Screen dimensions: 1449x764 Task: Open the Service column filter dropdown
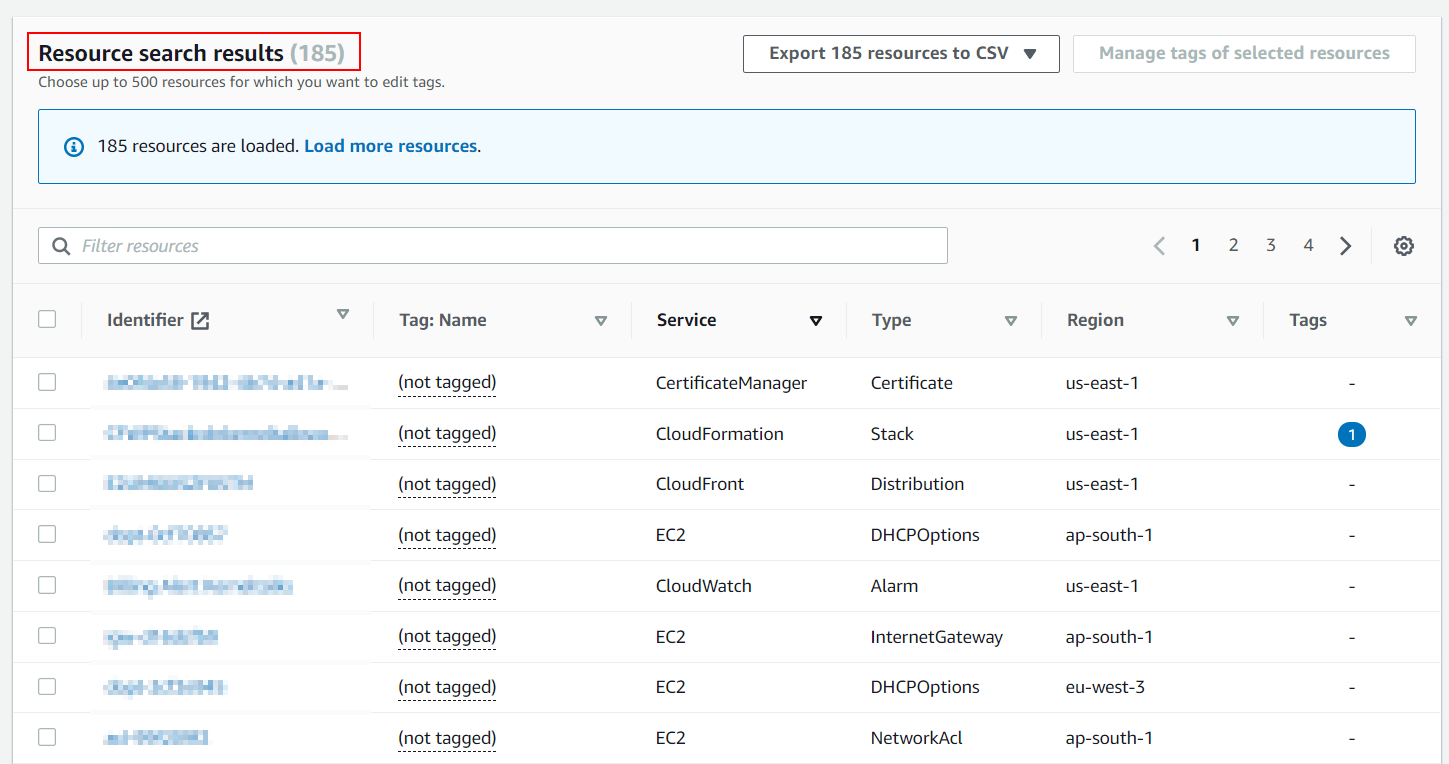[x=816, y=320]
